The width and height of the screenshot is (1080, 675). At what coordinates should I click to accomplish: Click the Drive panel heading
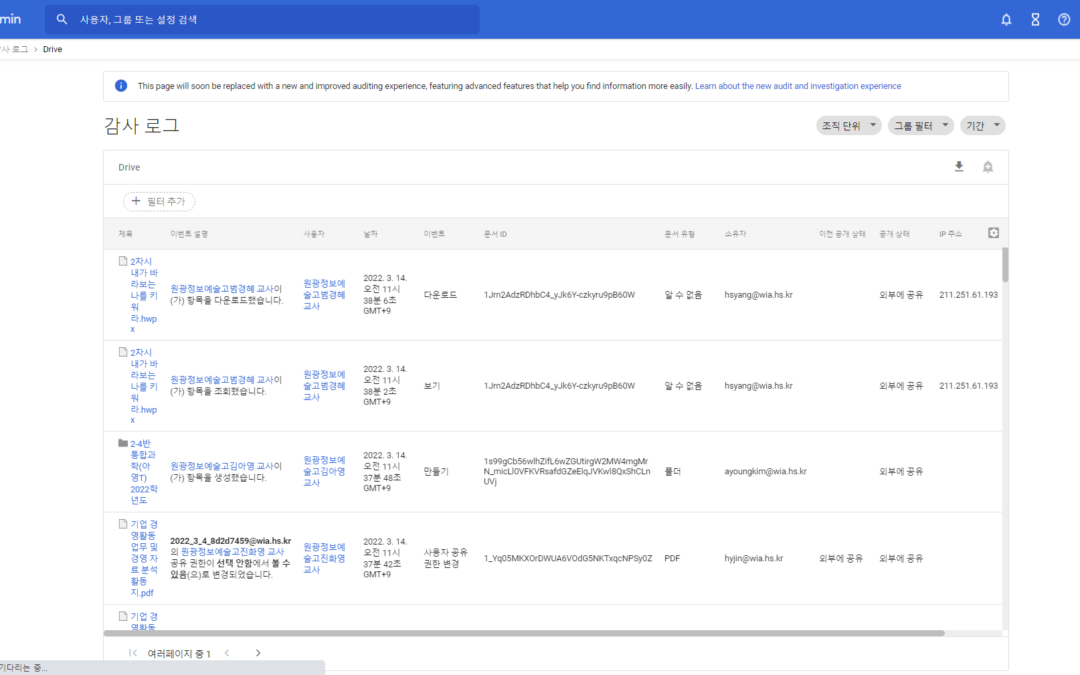click(129, 167)
